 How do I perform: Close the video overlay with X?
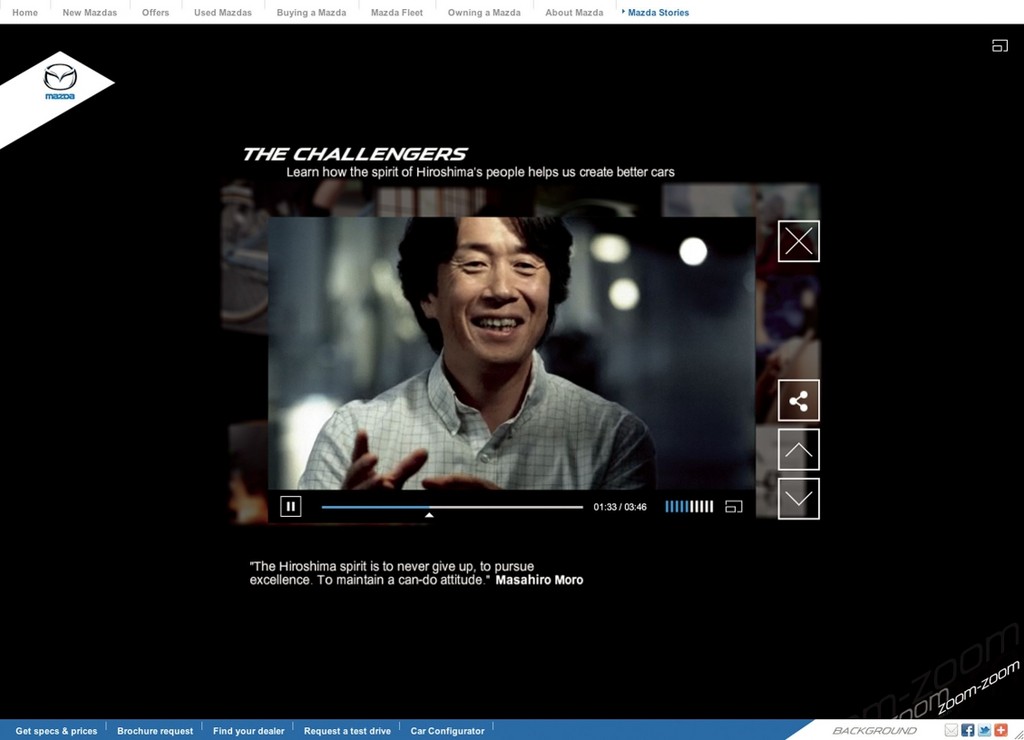coord(799,241)
